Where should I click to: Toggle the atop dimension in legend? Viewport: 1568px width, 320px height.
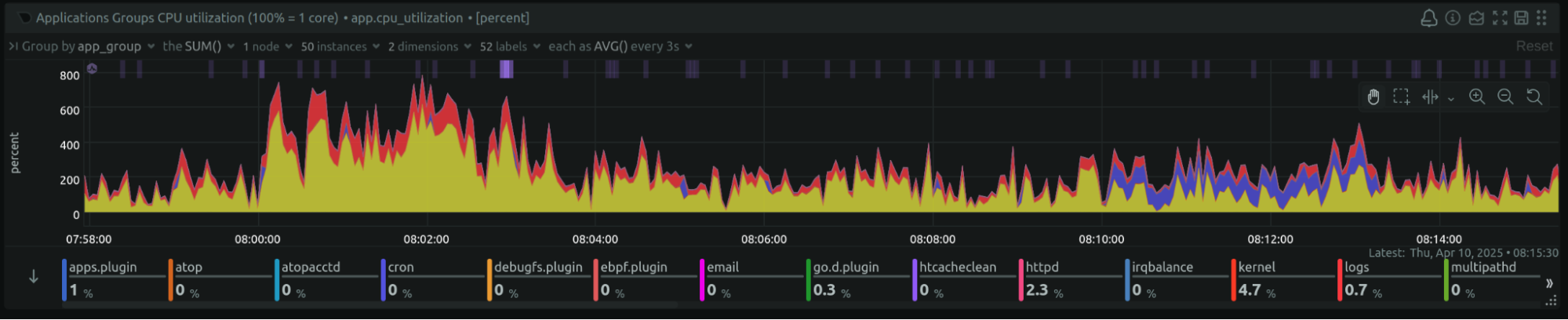pyautogui.click(x=220, y=280)
